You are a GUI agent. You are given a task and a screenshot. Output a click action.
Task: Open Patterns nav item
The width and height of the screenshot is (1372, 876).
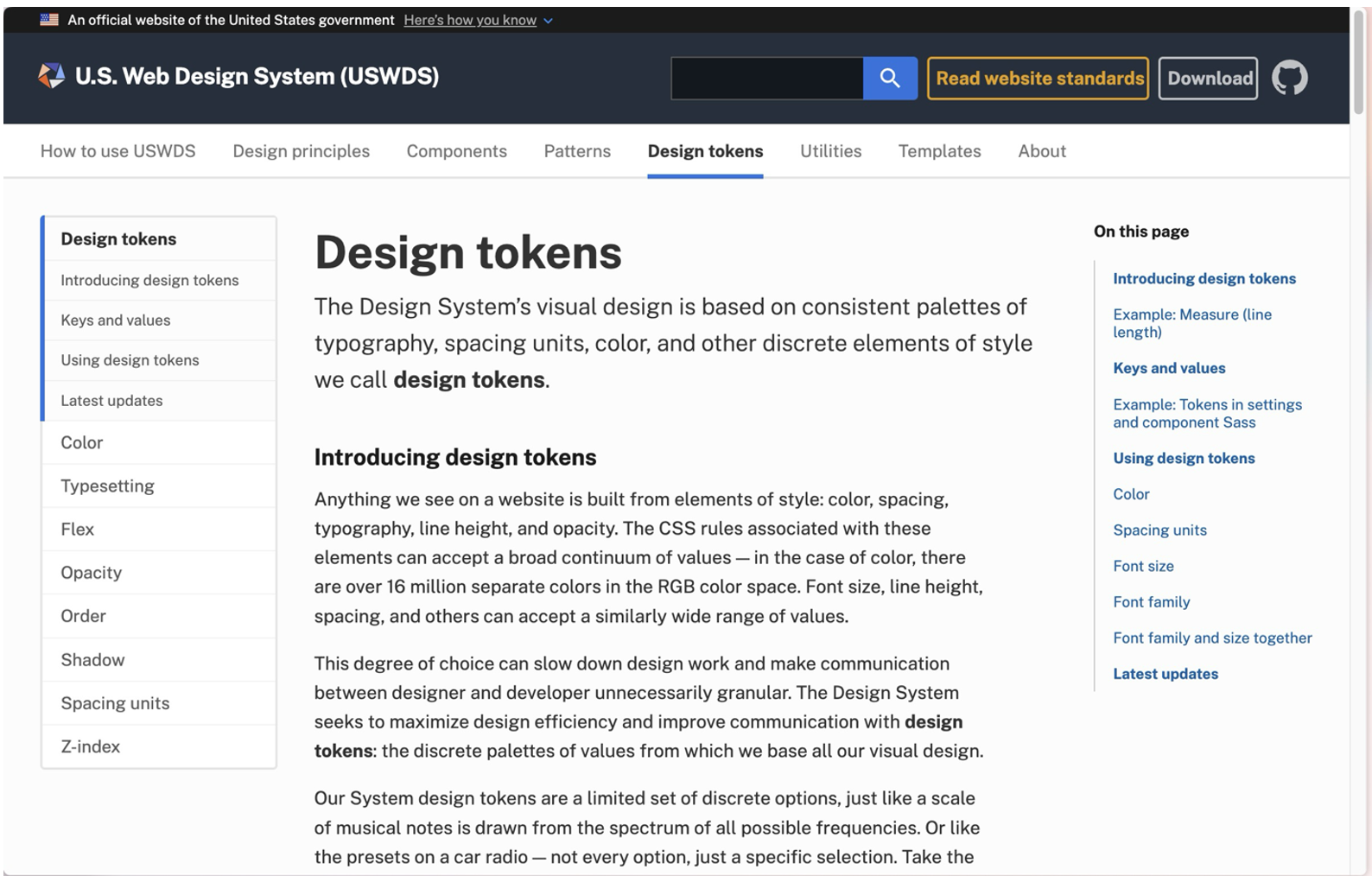[x=577, y=151]
